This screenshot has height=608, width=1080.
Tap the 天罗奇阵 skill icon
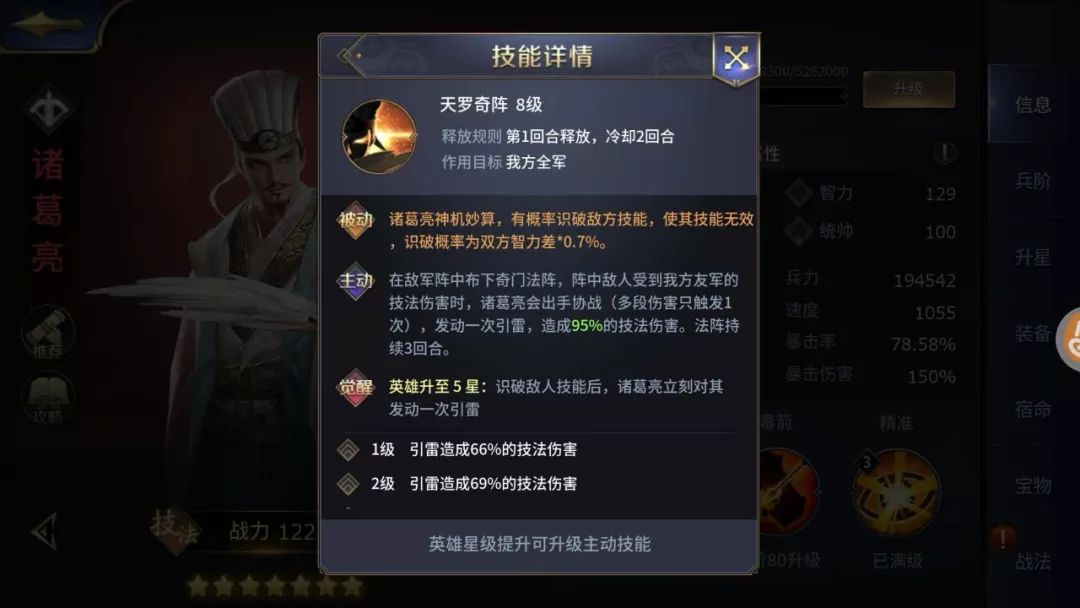[x=379, y=136]
